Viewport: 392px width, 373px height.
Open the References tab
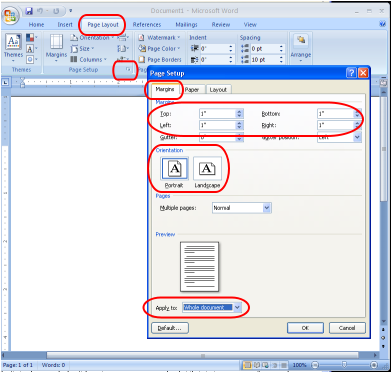147,25
